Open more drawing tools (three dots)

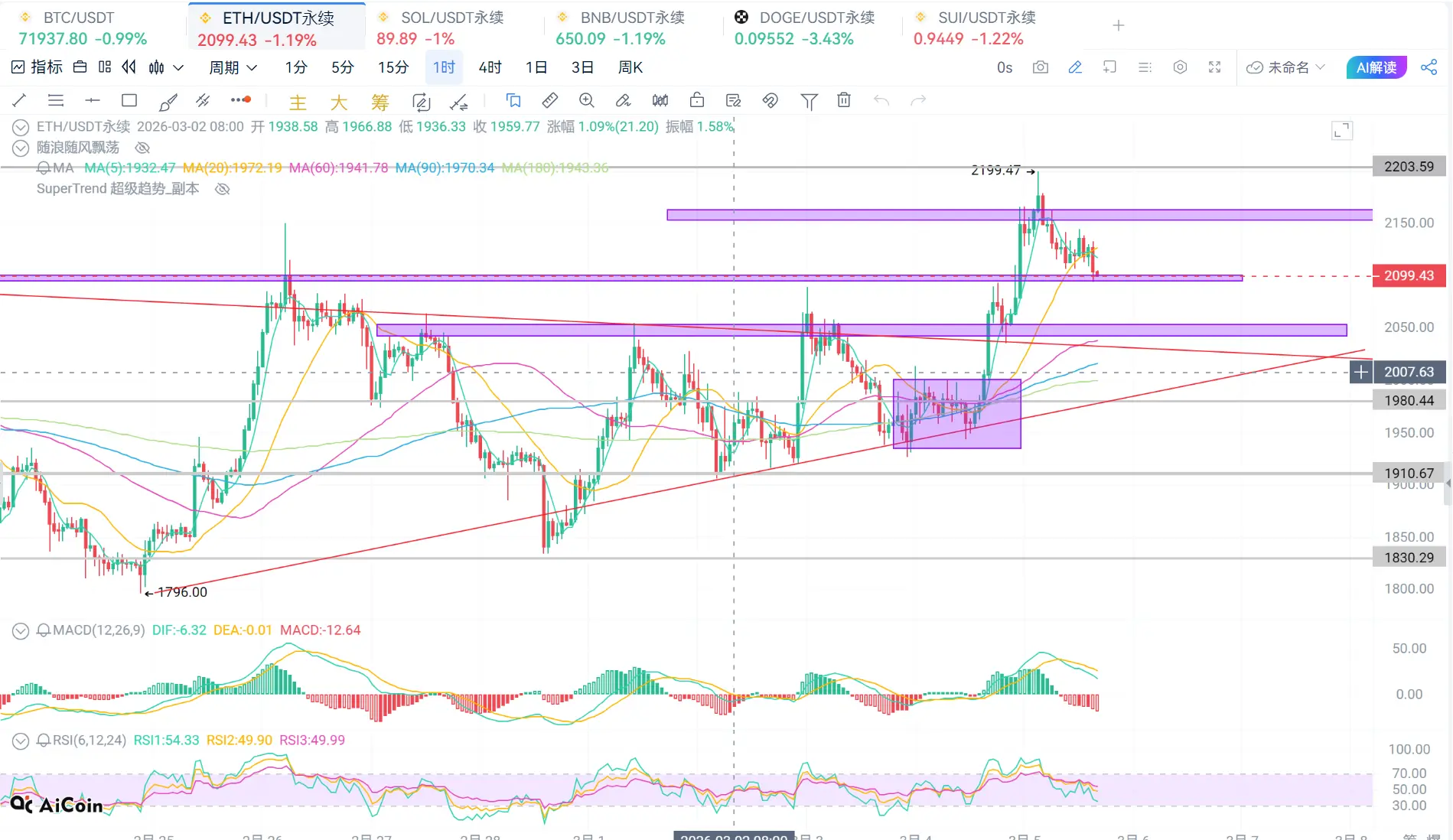241,100
